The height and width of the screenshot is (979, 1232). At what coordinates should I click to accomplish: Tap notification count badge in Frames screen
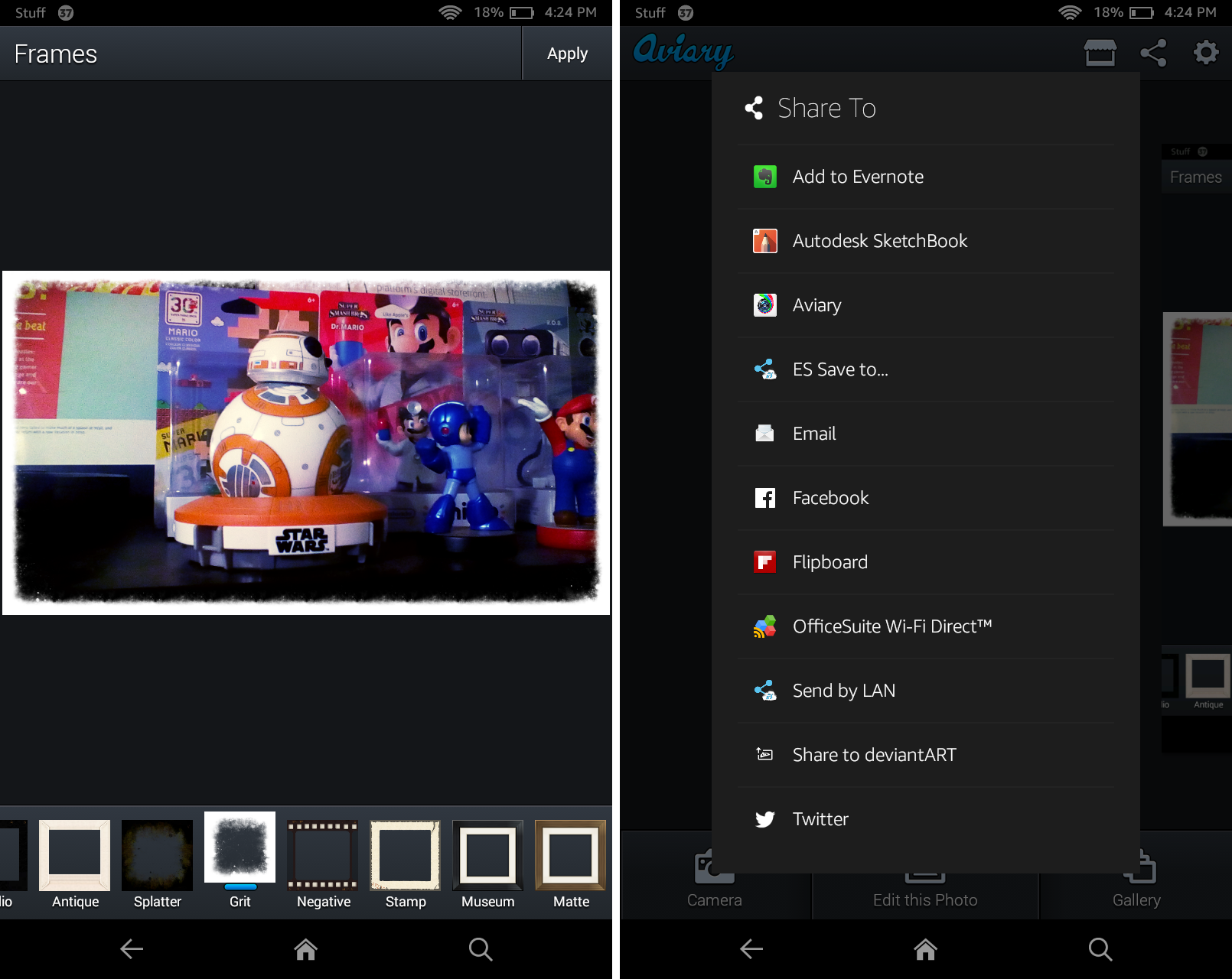click(66, 12)
